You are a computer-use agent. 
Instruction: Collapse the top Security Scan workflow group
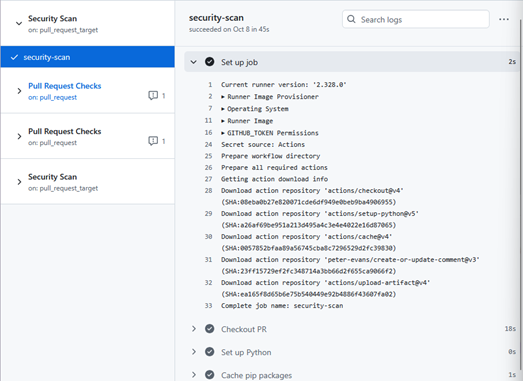19,23
